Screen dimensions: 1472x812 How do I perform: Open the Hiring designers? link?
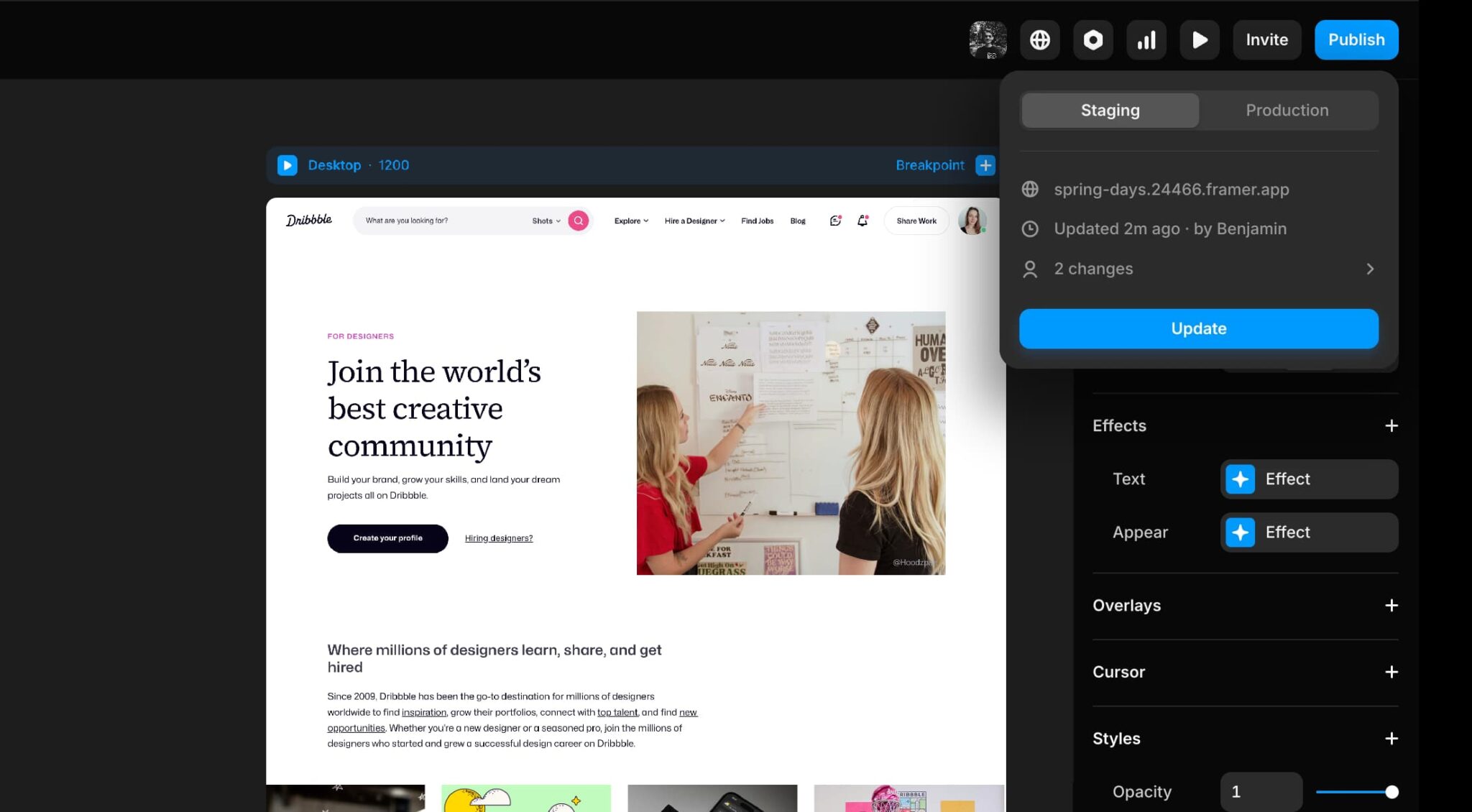point(498,538)
